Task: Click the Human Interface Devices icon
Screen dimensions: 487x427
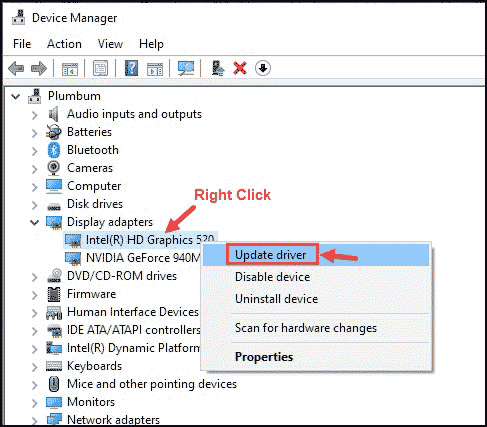Action: 54,313
